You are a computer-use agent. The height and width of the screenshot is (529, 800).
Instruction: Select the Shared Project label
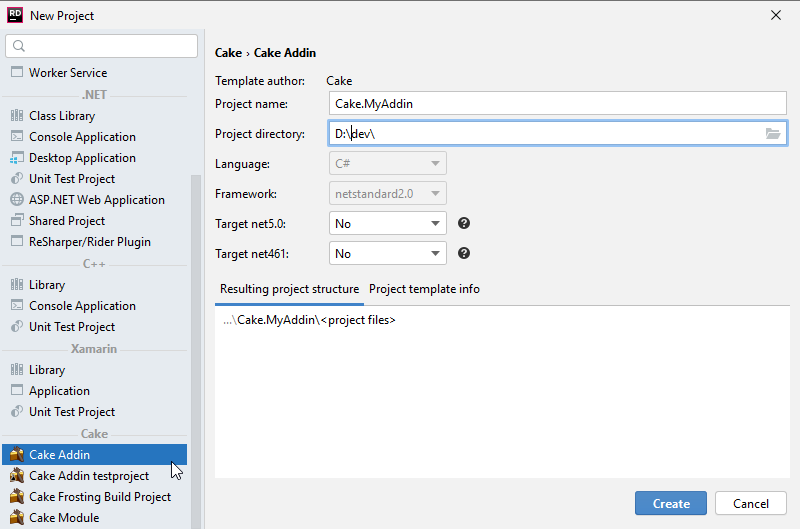pos(67,221)
